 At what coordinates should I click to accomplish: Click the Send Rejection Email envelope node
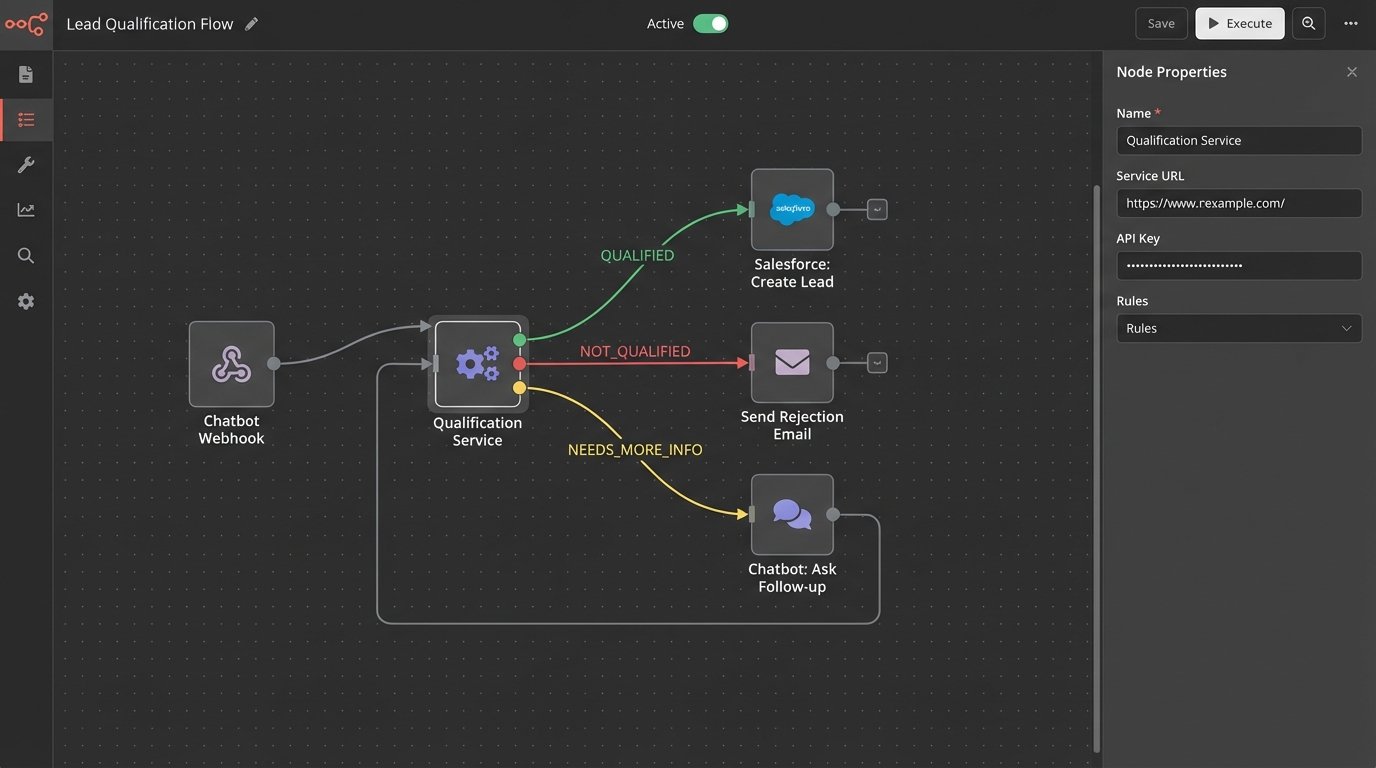tap(792, 362)
